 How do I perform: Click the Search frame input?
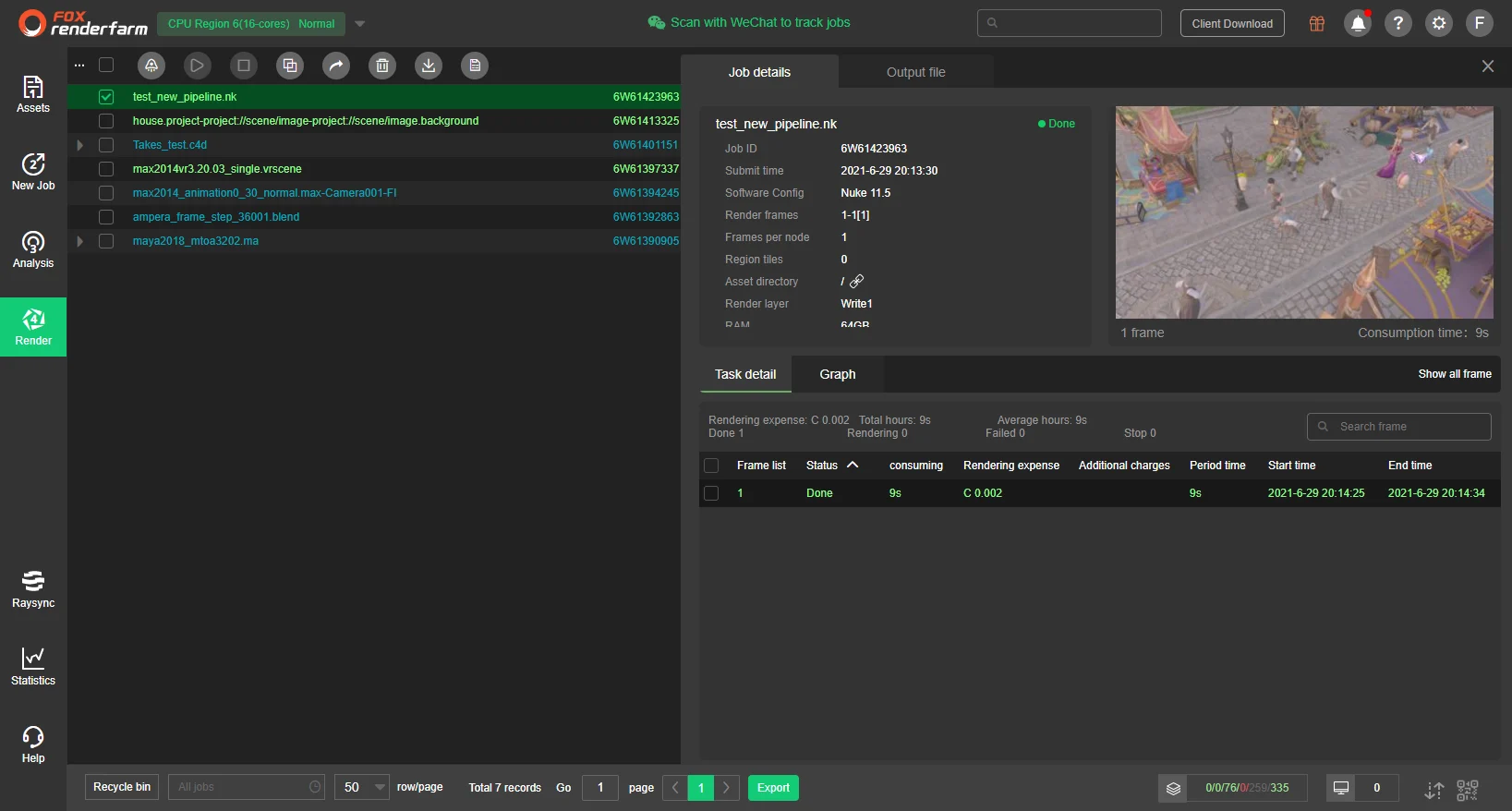[1399, 427]
